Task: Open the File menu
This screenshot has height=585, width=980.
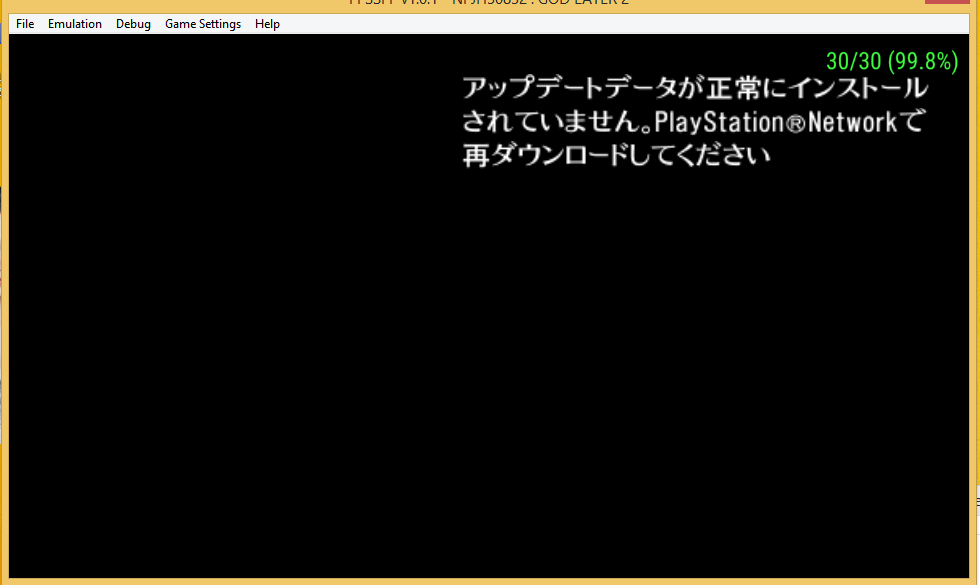Action: [25, 24]
